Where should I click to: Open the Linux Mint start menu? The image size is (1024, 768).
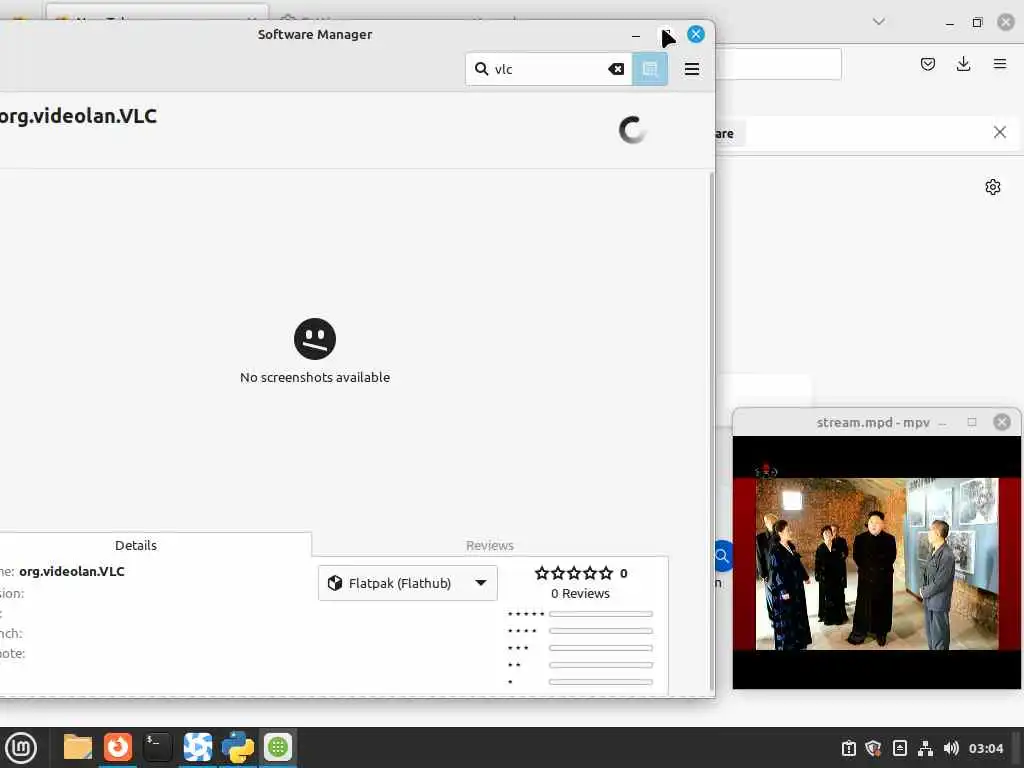pyautogui.click(x=21, y=748)
